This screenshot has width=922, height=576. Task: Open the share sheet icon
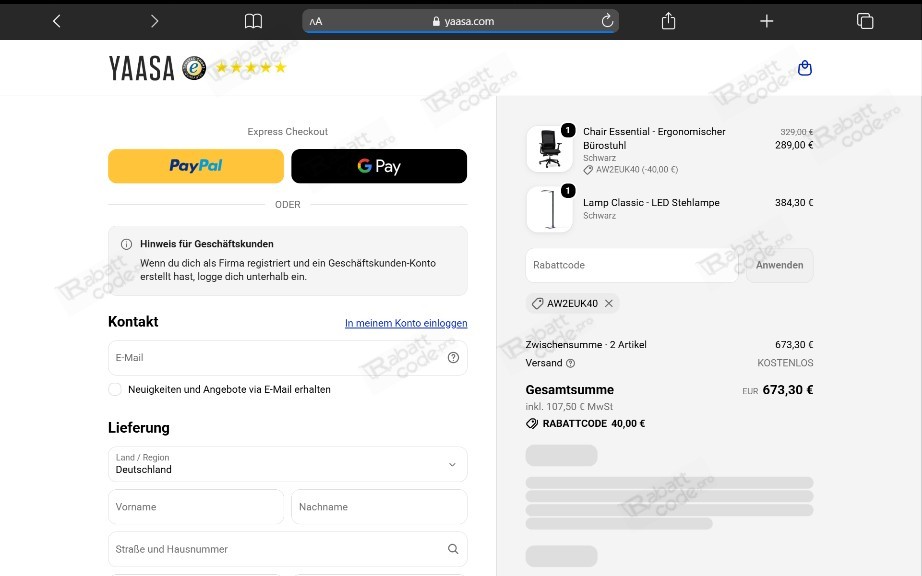(x=668, y=21)
